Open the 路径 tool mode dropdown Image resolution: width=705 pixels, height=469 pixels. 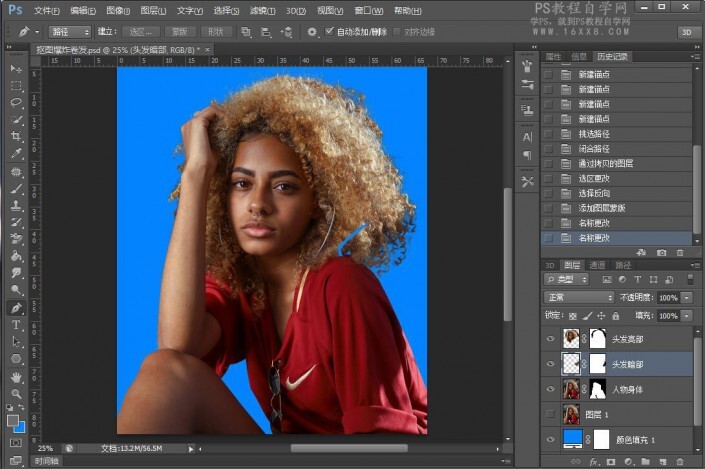click(x=70, y=32)
